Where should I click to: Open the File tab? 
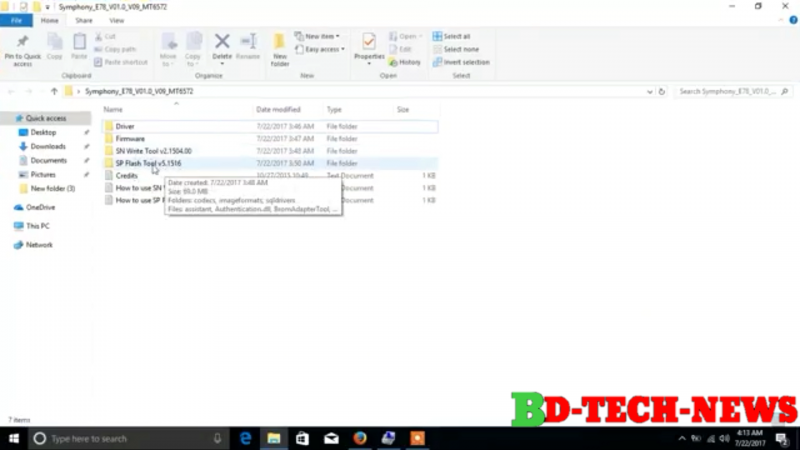(x=16, y=20)
